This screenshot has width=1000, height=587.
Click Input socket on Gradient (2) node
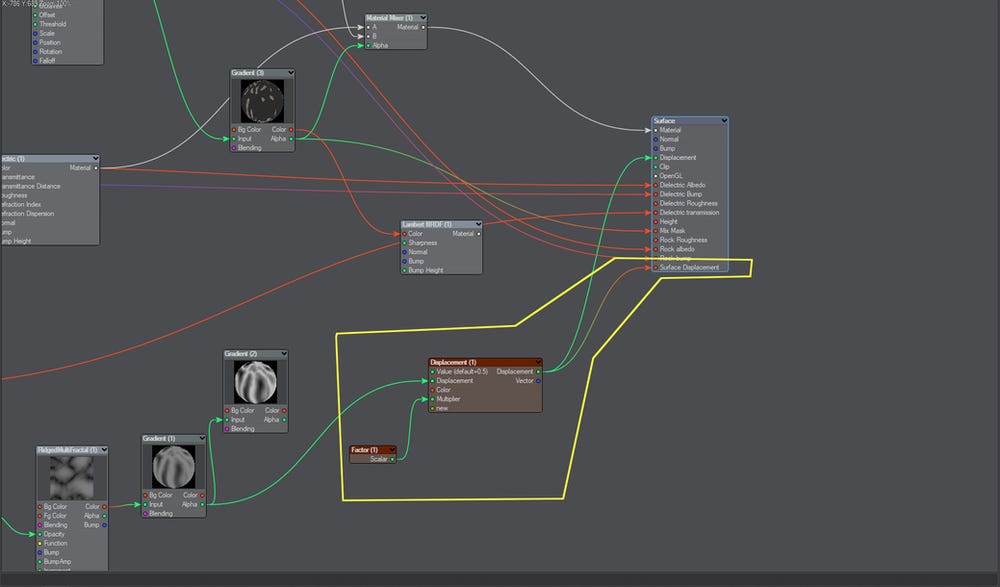pos(227,420)
